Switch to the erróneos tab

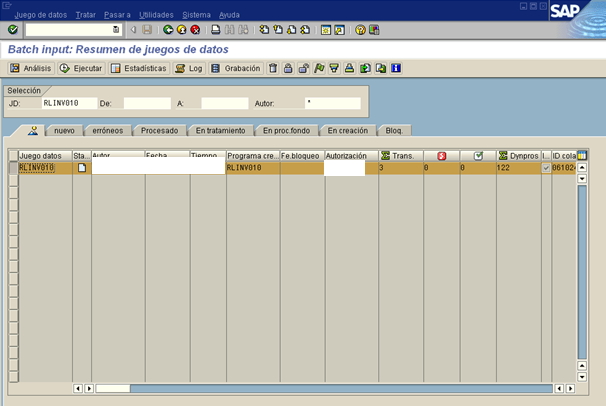tap(107, 130)
